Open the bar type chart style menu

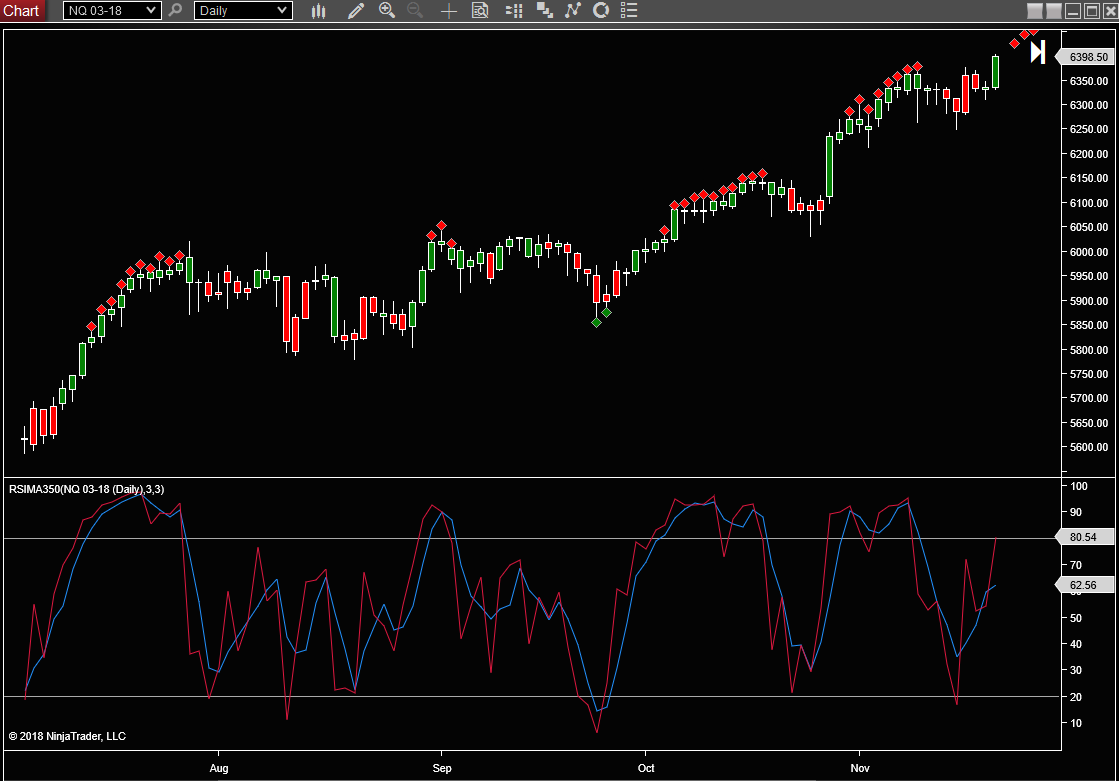319,11
